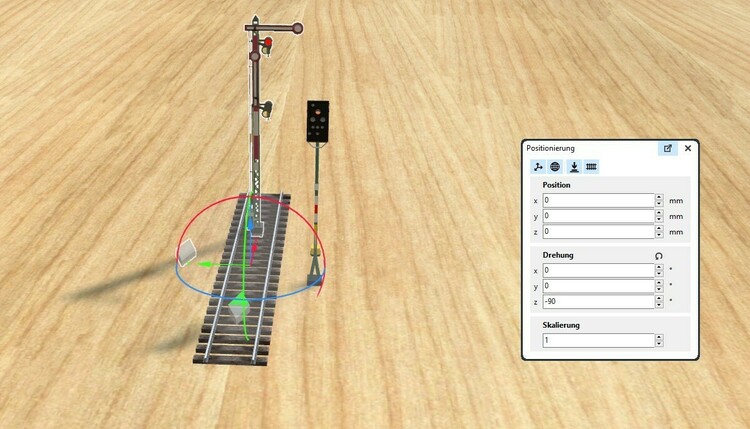The width and height of the screenshot is (750, 429).
Task: Toggle the local coordinate axes icon
Action: [539, 166]
